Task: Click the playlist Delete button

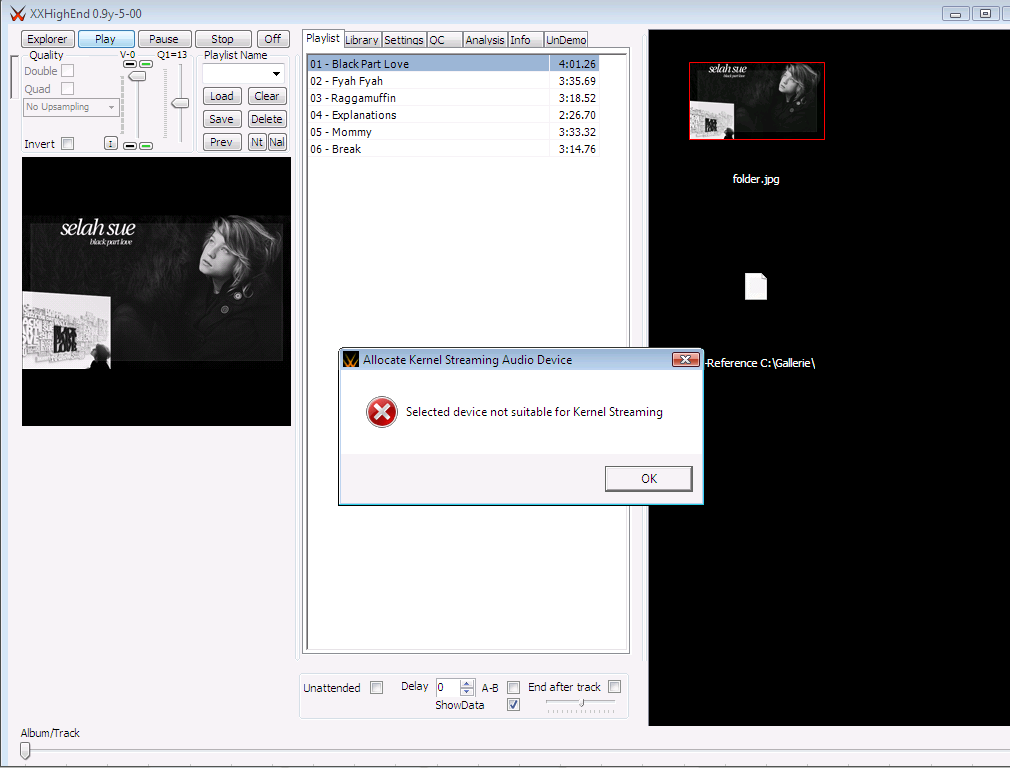Action: pyautogui.click(x=267, y=119)
